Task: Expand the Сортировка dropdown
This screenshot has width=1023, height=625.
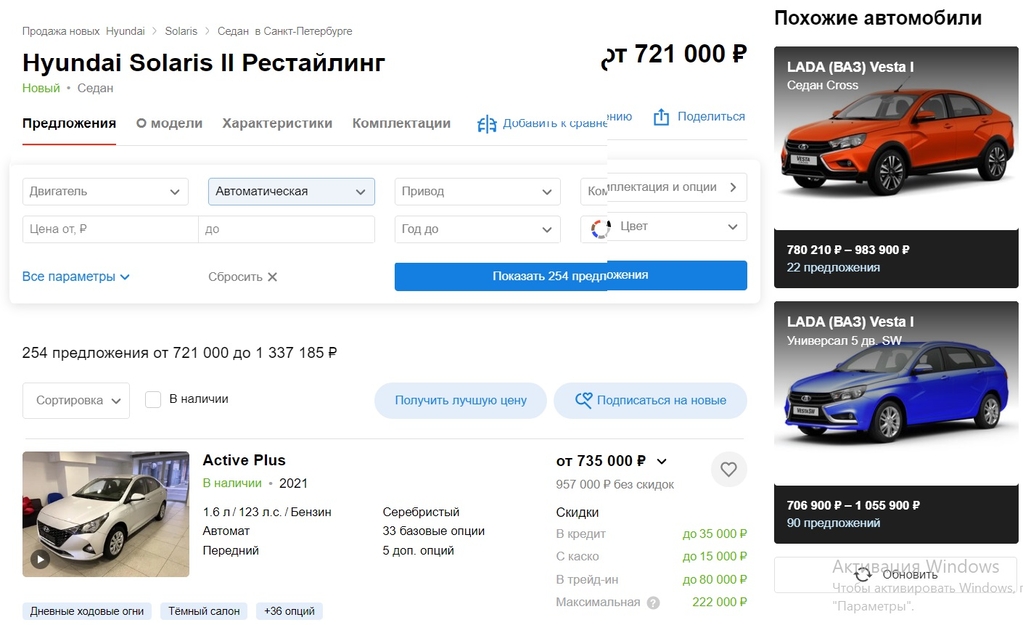Action: [76, 400]
